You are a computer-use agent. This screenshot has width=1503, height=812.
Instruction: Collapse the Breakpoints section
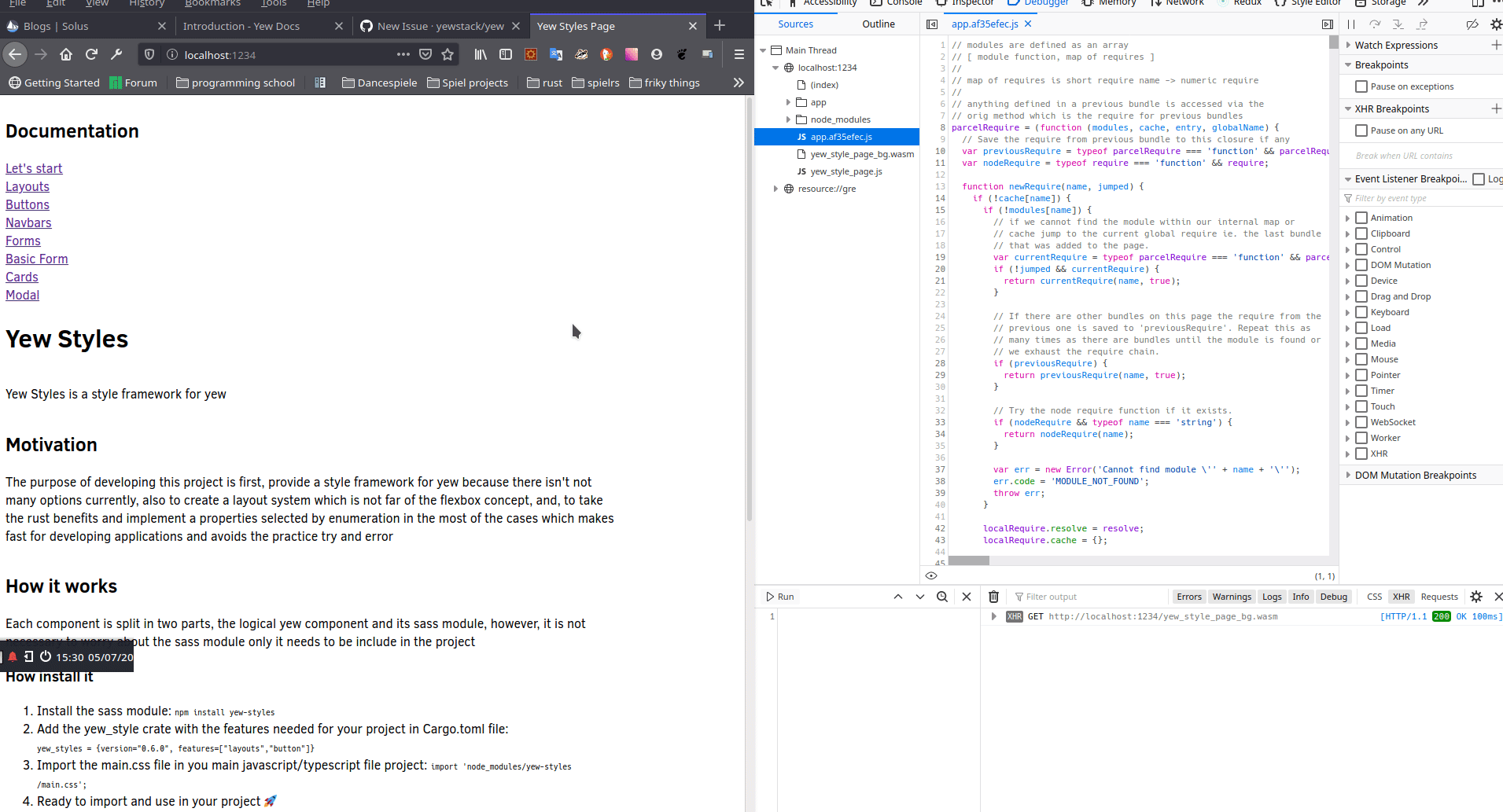pyautogui.click(x=1348, y=64)
